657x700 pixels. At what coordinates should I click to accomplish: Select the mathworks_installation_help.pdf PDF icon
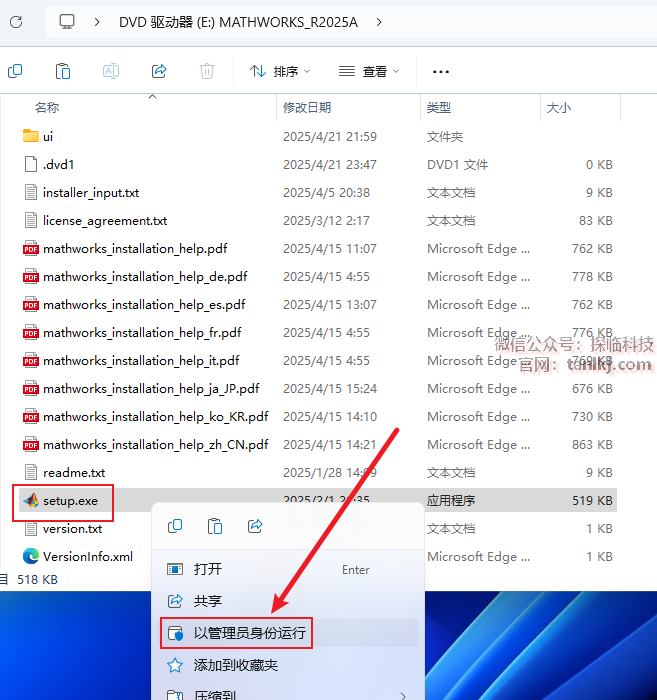pos(31,248)
